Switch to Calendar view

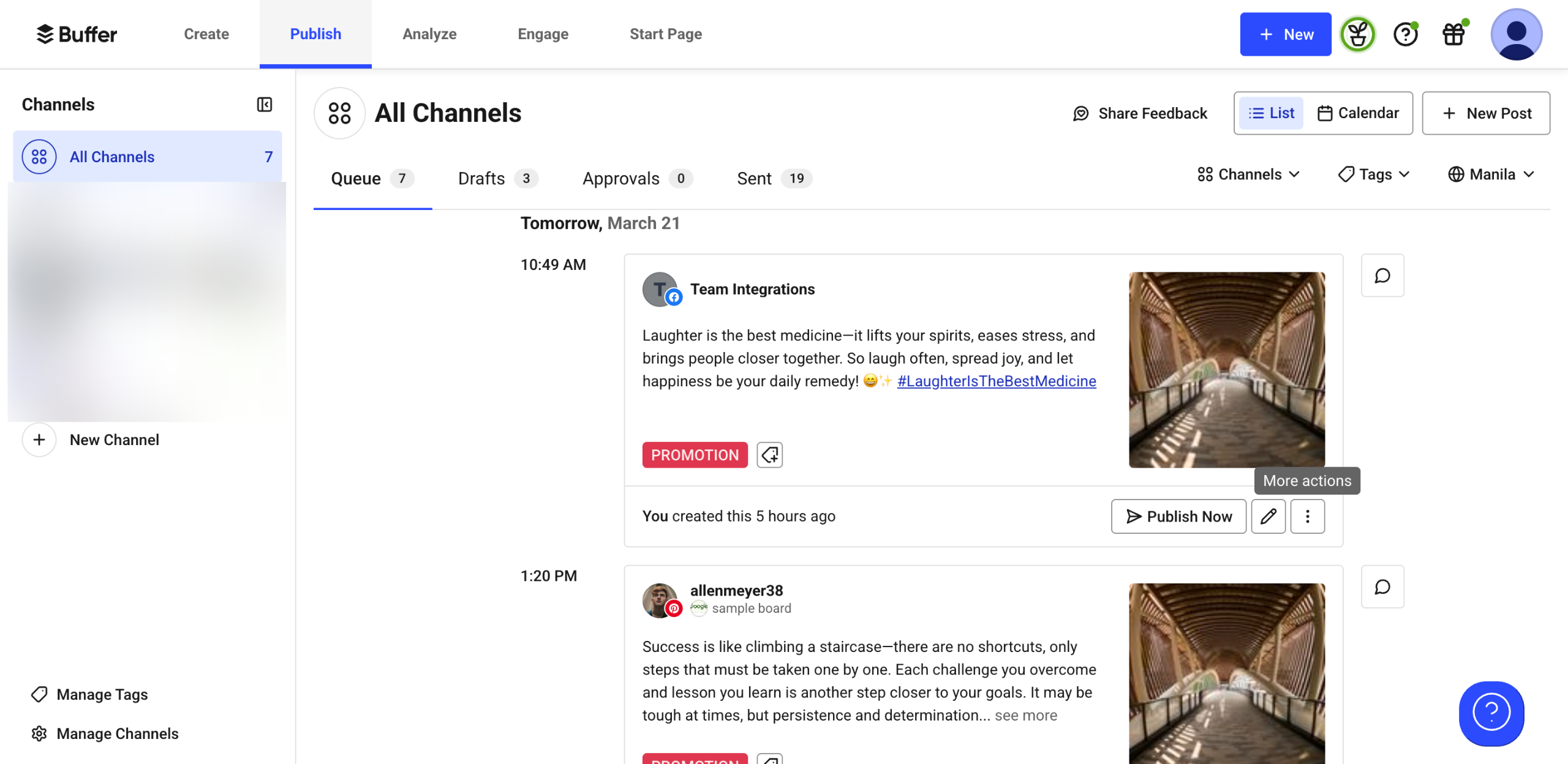pos(1358,113)
